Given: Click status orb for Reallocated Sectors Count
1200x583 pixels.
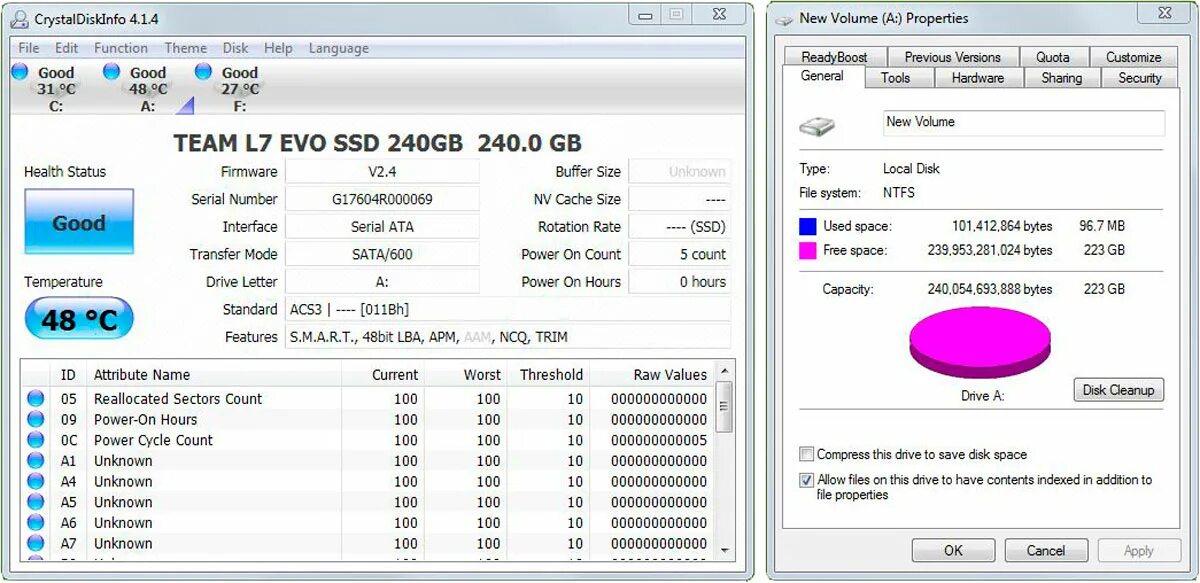Looking at the screenshot, I should click(x=36, y=399).
